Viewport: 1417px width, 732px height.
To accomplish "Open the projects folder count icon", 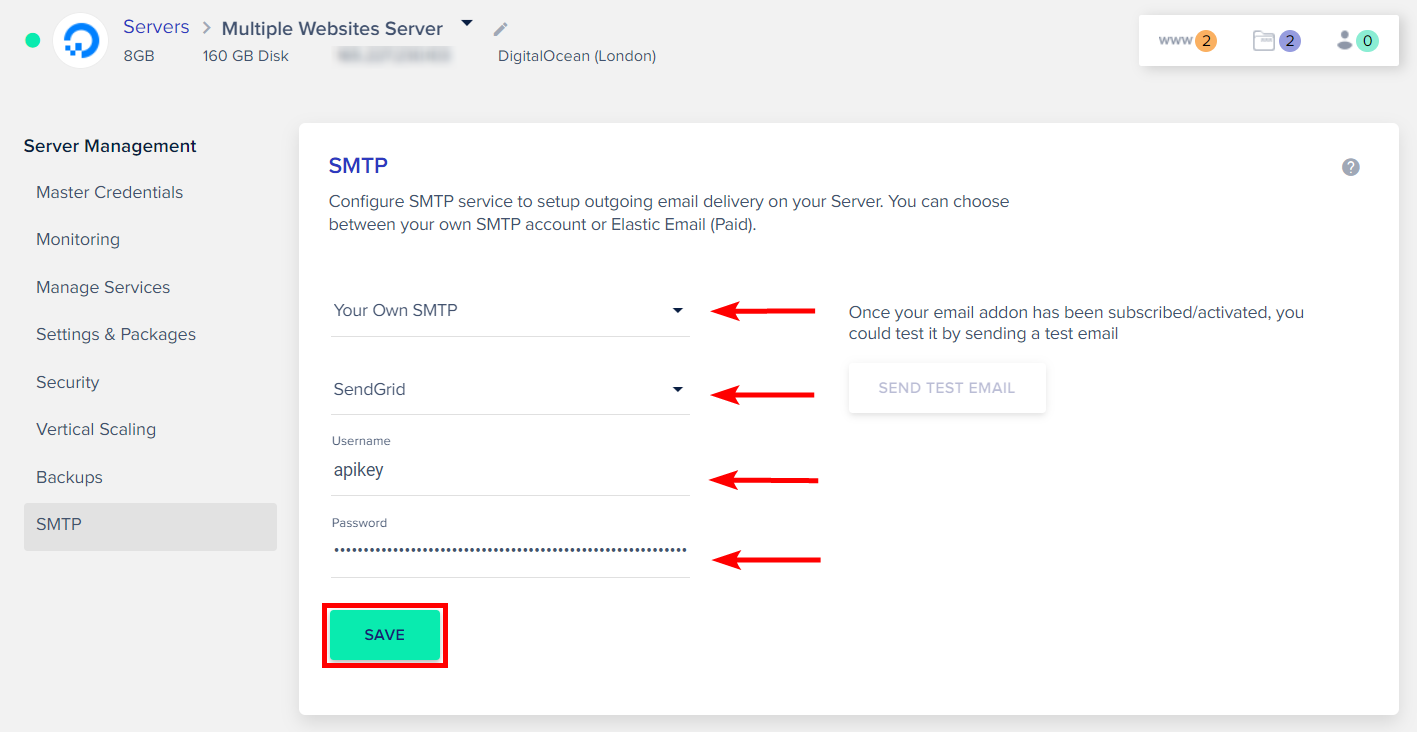I will click(1276, 41).
